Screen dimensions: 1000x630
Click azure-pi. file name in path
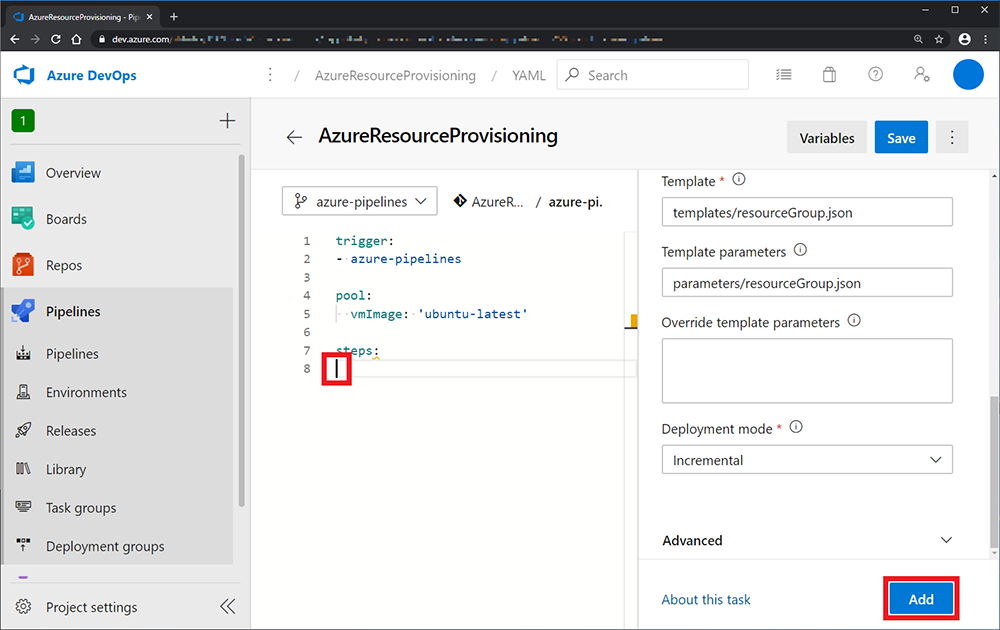pyautogui.click(x=575, y=201)
